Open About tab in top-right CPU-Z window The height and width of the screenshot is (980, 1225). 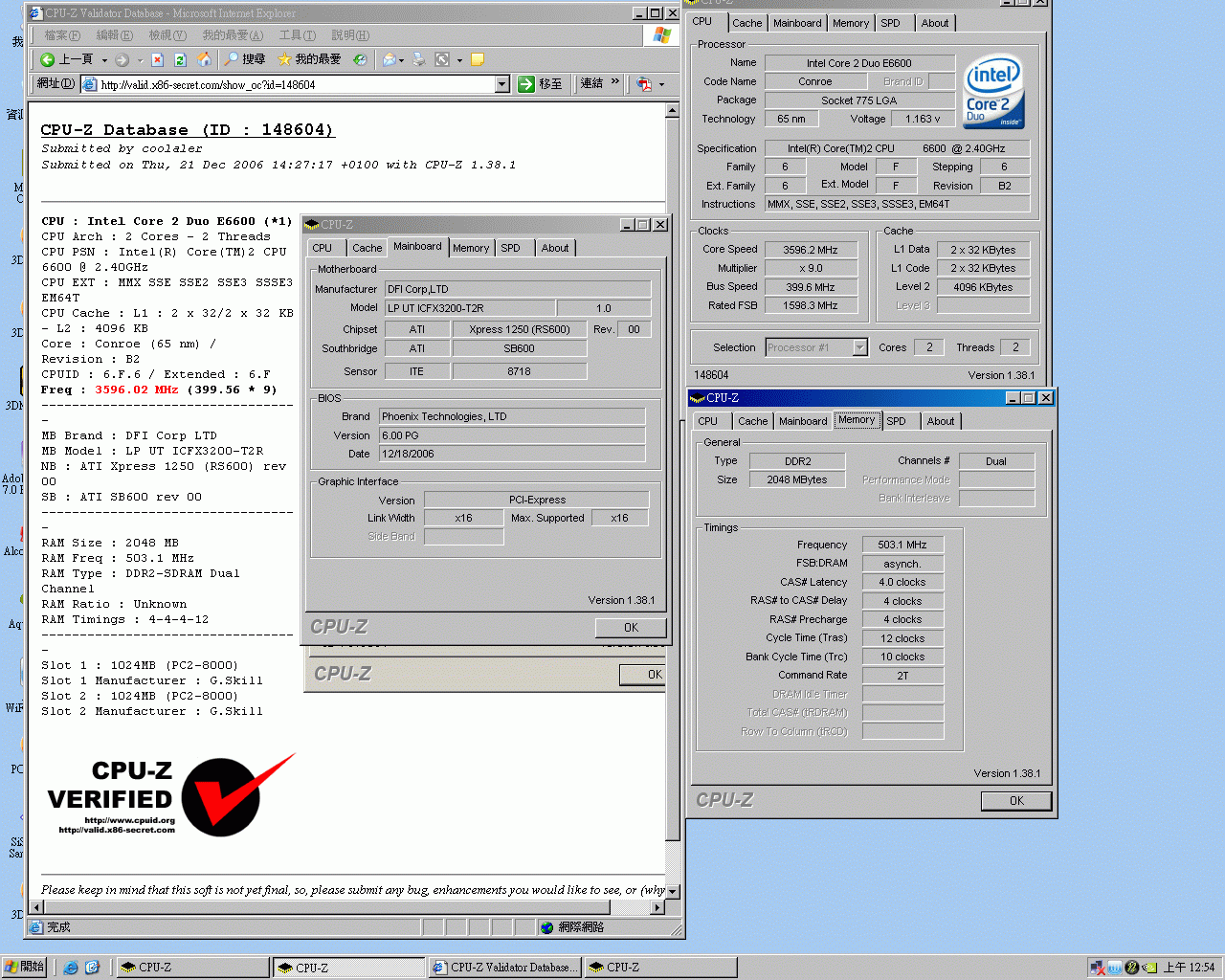(x=935, y=23)
